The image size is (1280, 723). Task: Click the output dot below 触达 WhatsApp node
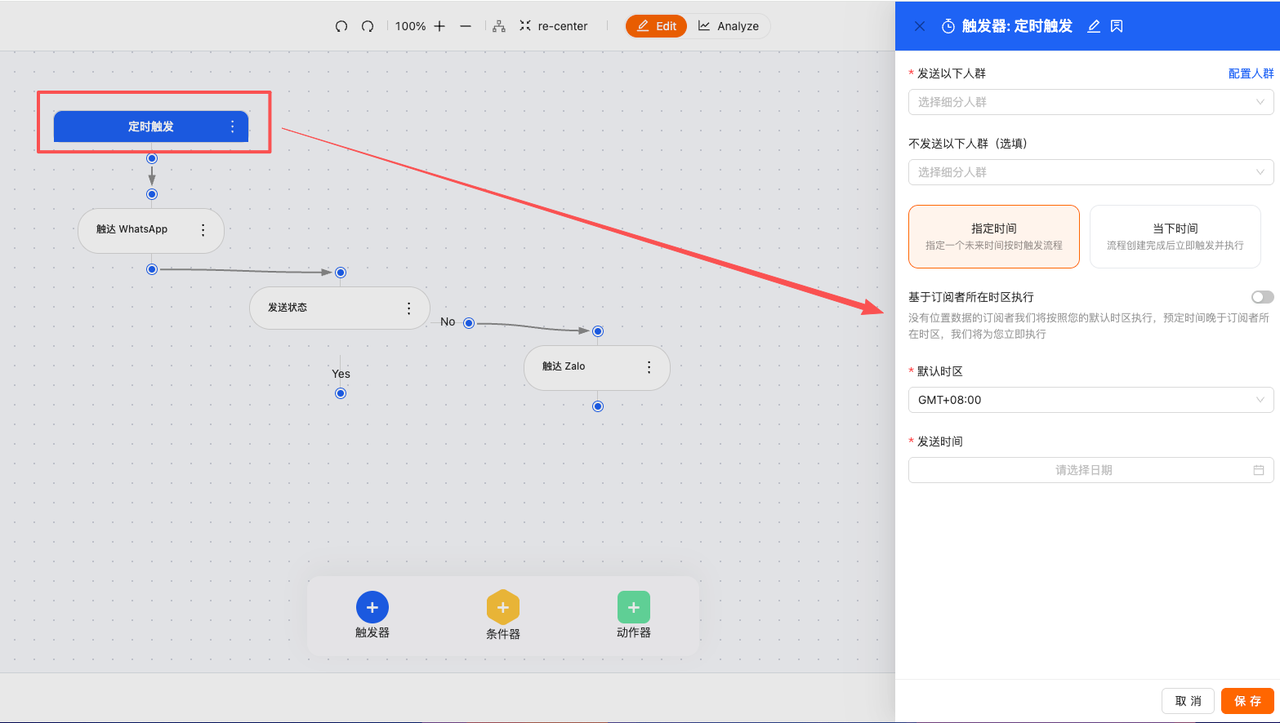tap(152, 269)
